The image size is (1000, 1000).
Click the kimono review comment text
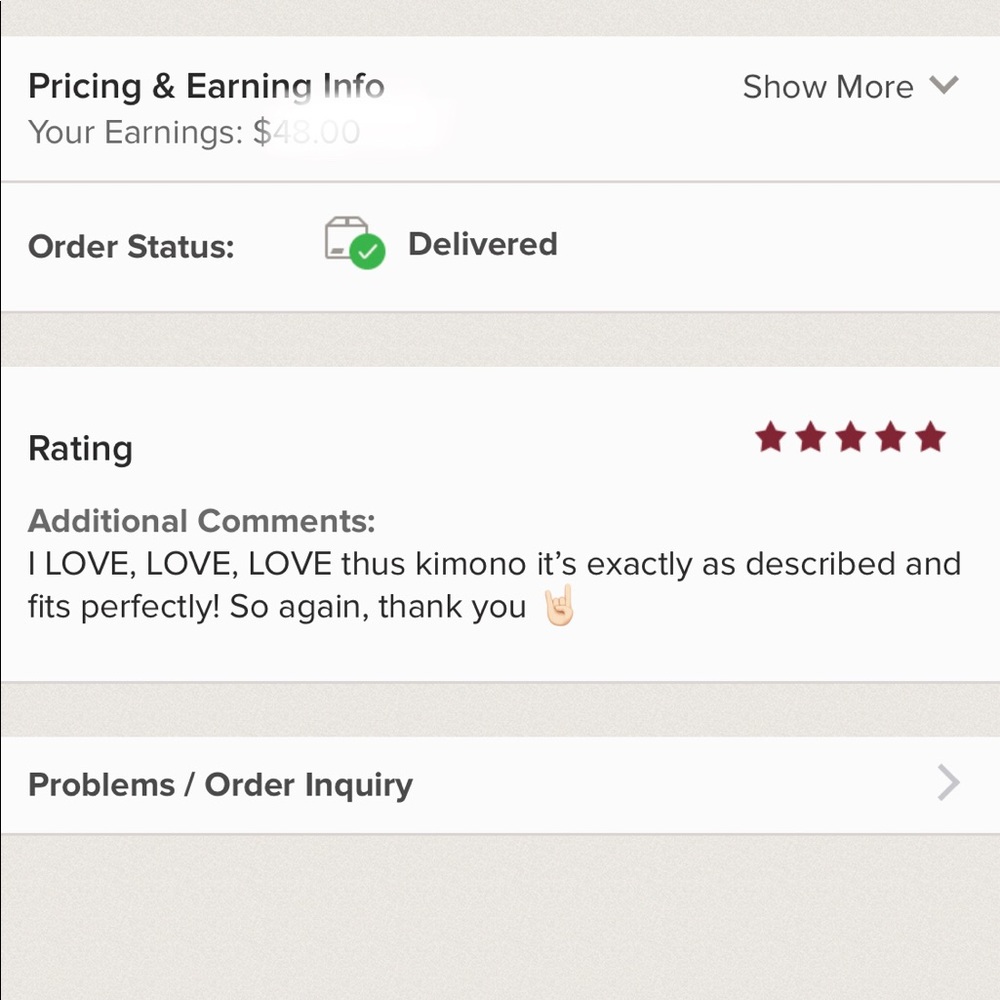point(494,564)
